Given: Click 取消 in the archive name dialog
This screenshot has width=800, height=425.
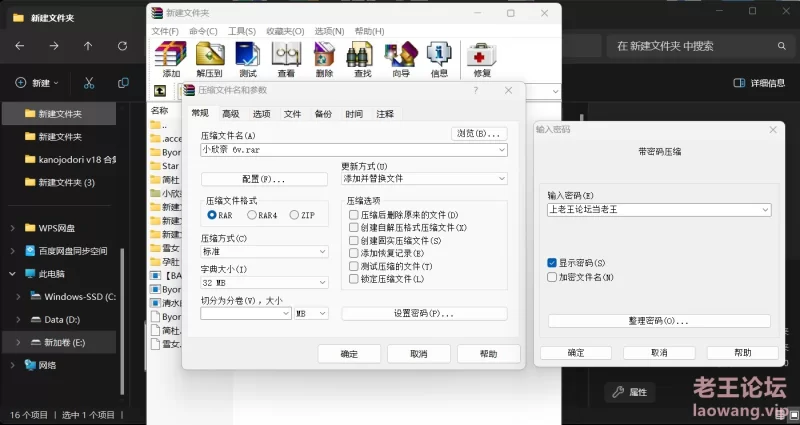Looking at the screenshot, I should tap(418, 354).
